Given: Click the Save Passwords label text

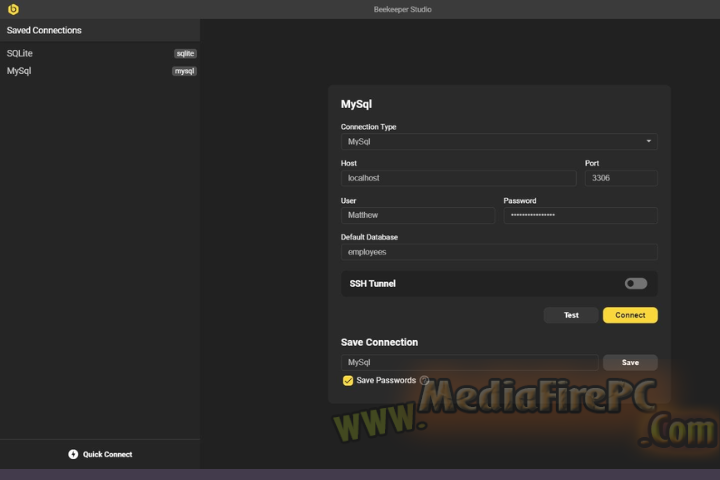Looking at the screenshot, I should coord(386,380).
